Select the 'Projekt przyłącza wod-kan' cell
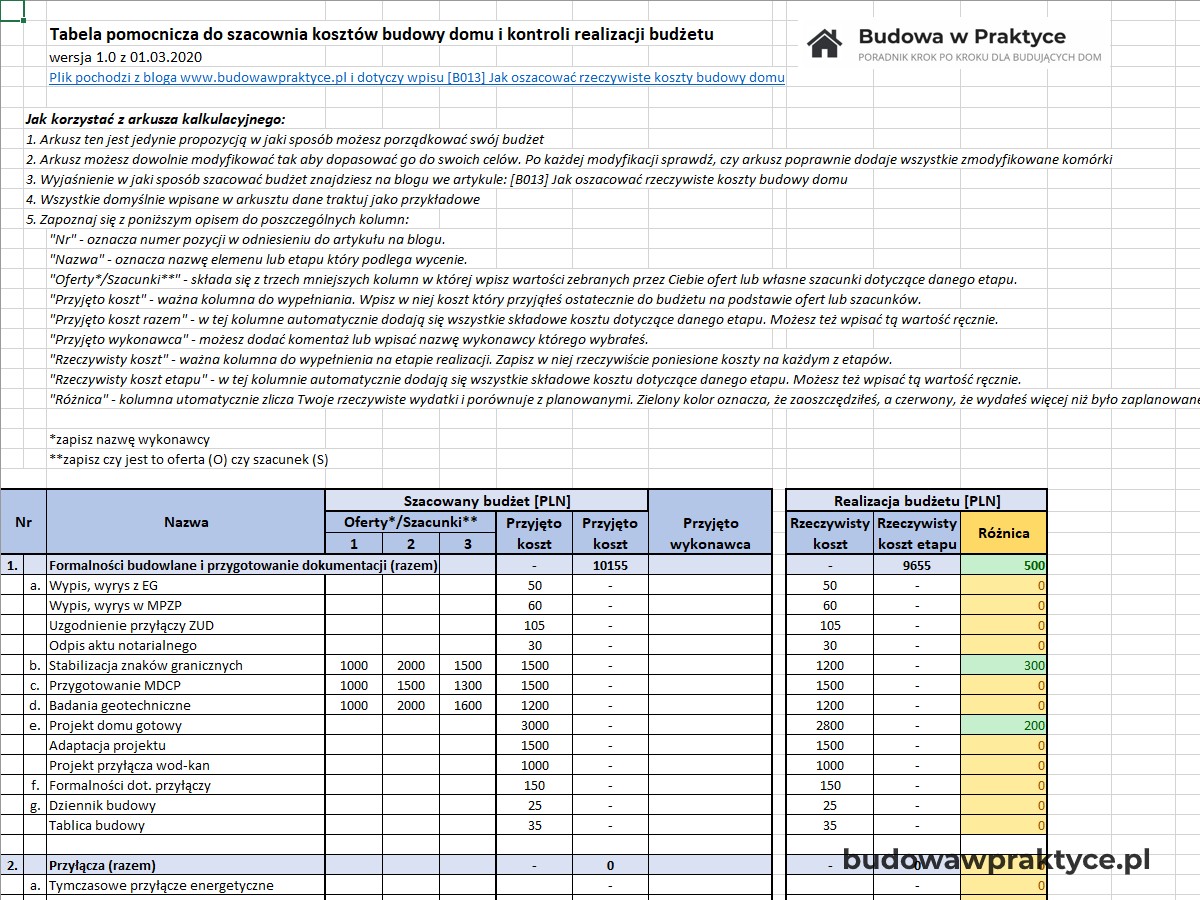This screenshot has width=1200, height=900. [x=186, y=765]
